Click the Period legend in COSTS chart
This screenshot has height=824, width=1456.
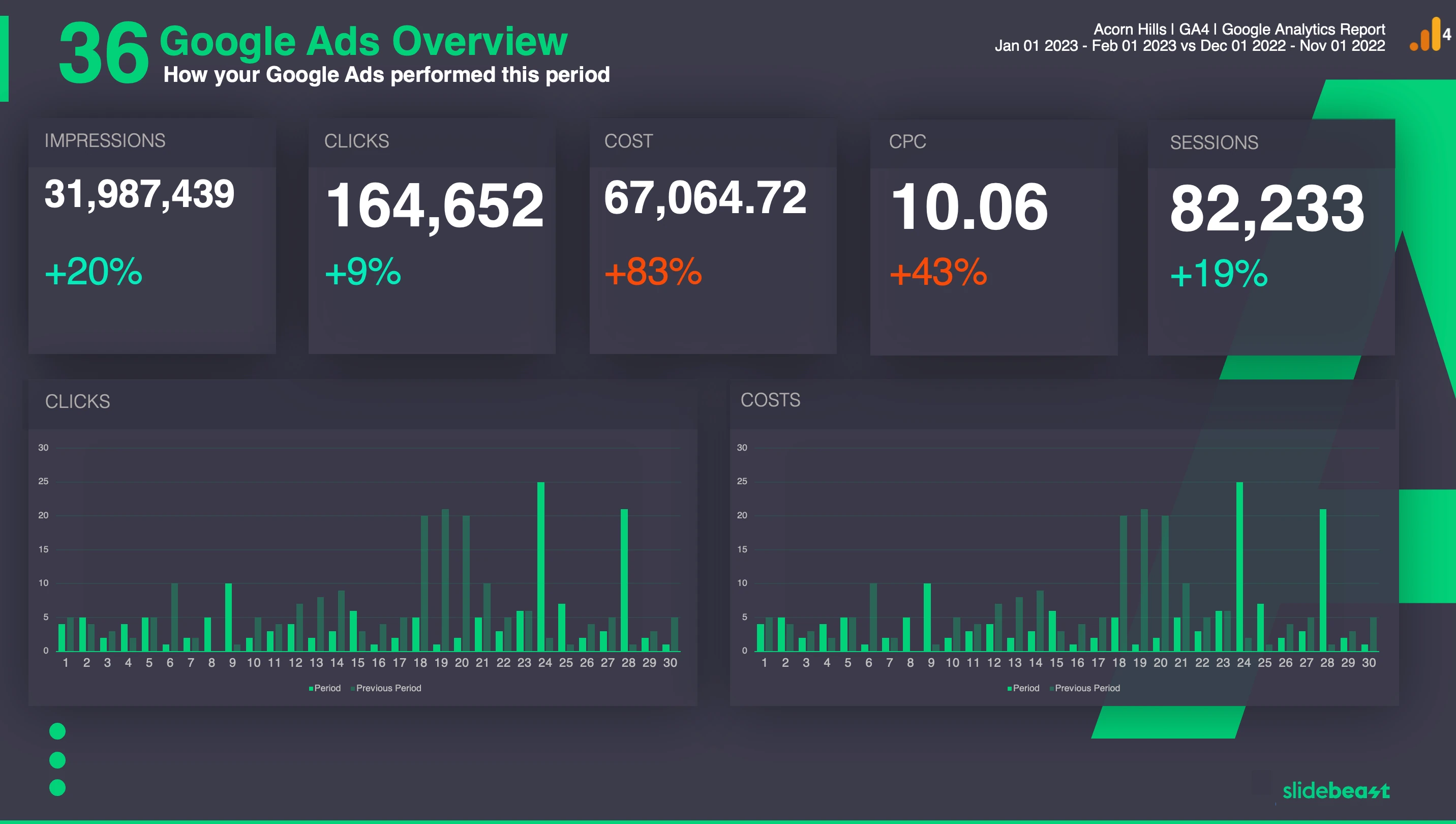click(1023, 688)
